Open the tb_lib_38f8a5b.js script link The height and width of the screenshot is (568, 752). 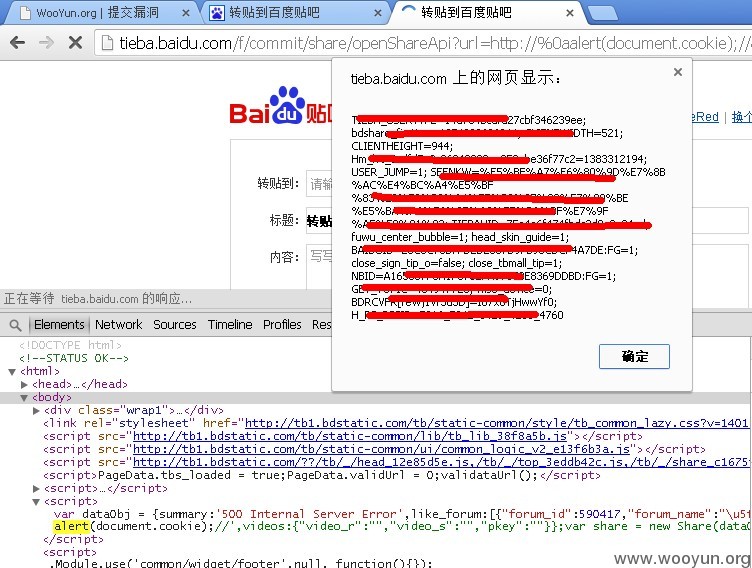pyautogui.click(x=350, y=436)
